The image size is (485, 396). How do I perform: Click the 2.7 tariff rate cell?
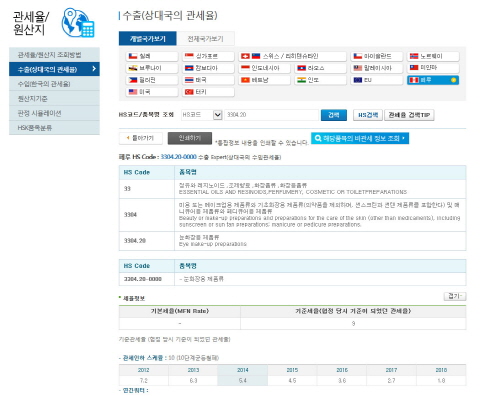(391, 380)
